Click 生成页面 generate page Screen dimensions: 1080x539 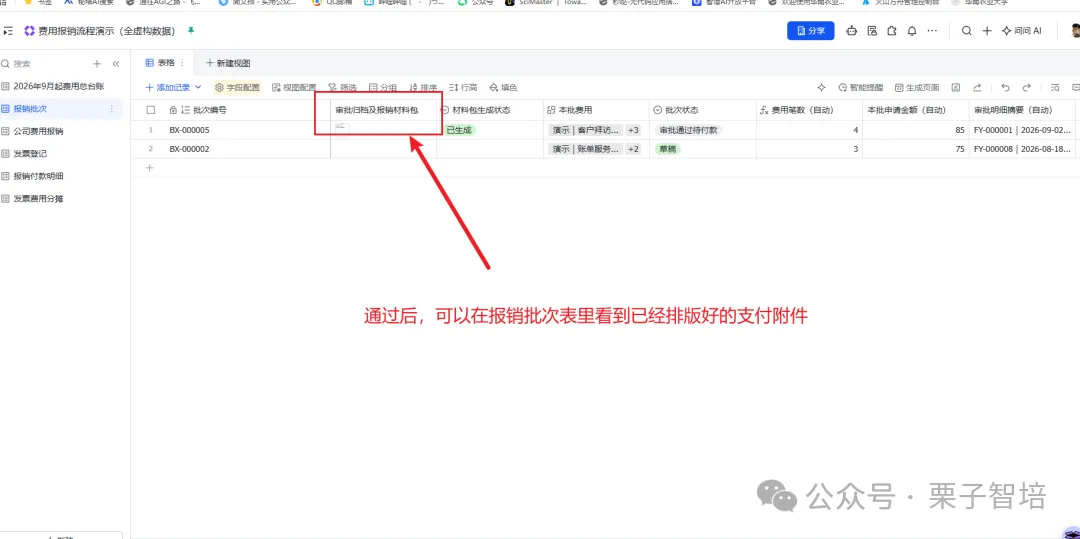(917, 87)
